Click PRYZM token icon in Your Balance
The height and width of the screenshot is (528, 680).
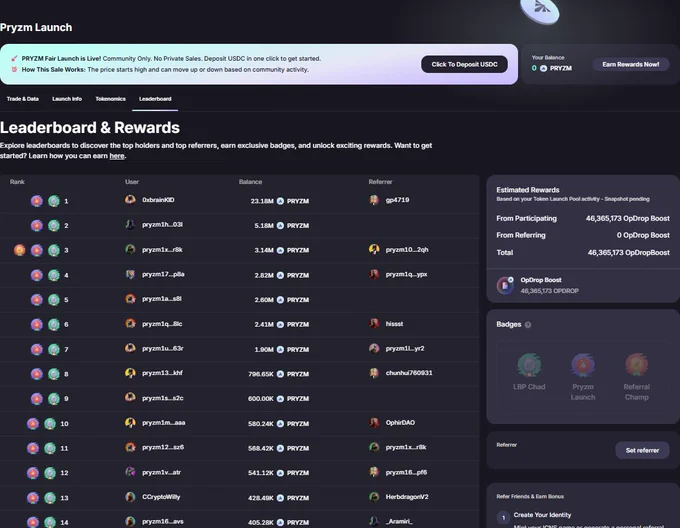click(543, 68)
